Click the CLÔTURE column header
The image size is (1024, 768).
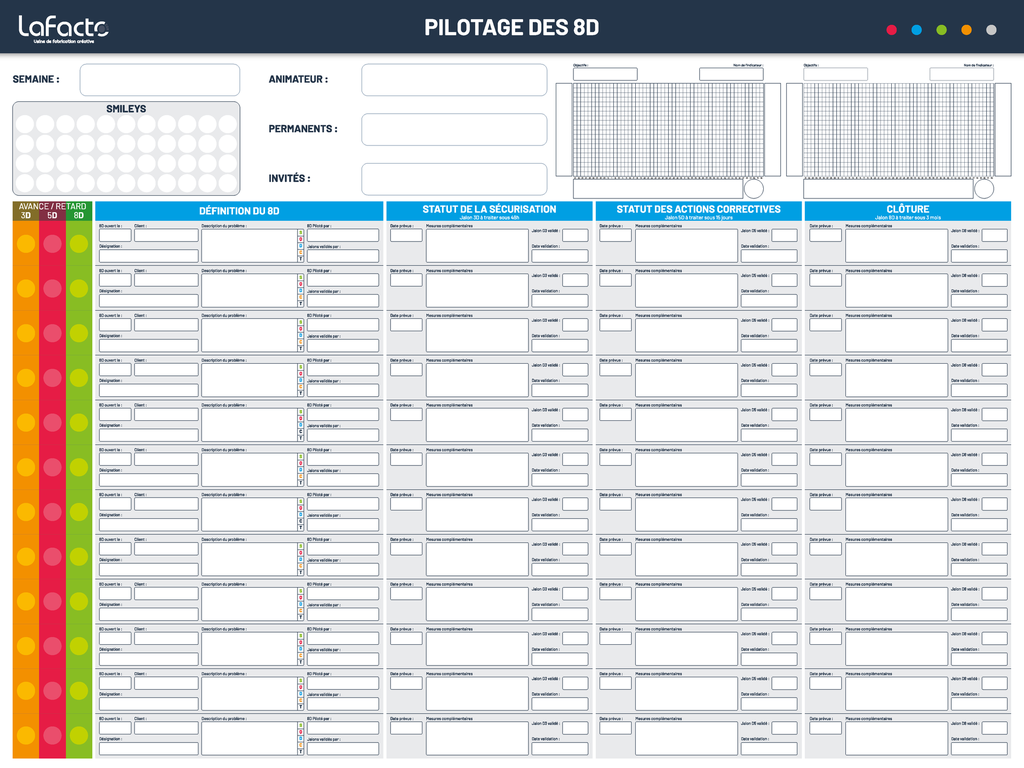(907, 211)
